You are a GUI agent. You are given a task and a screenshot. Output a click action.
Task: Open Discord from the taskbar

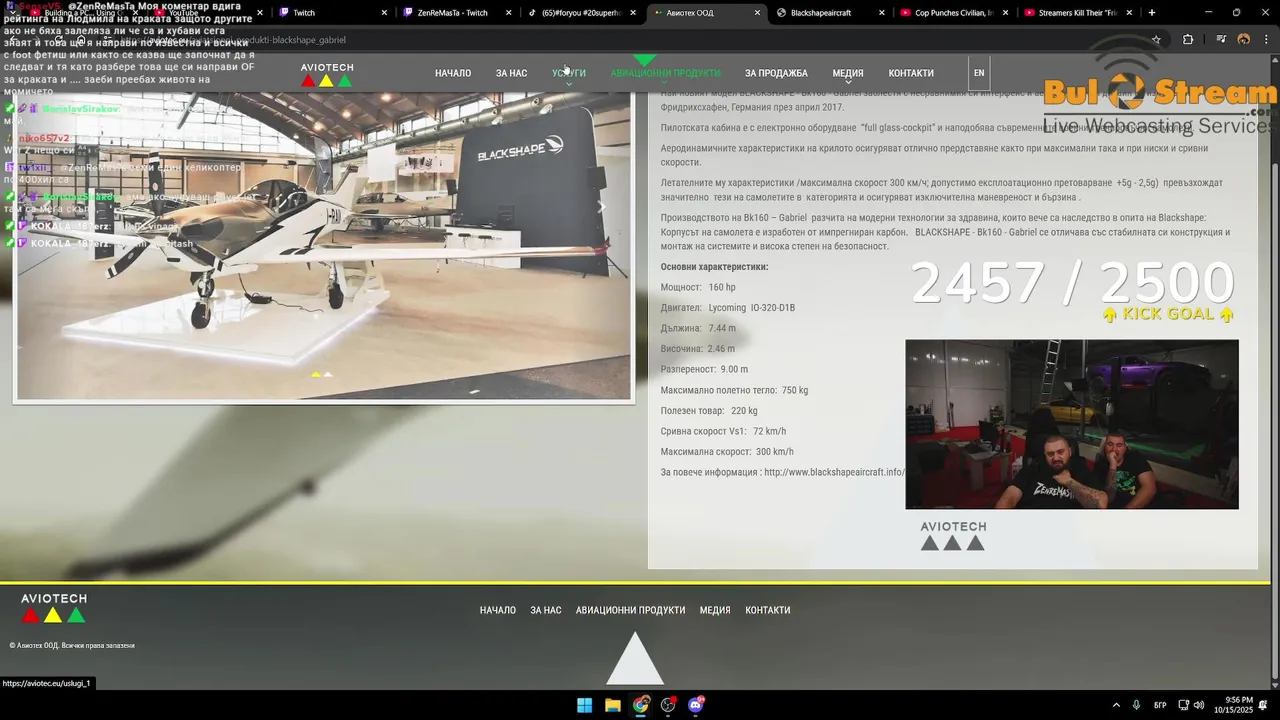pyautogui.click(x=696, y=705)
